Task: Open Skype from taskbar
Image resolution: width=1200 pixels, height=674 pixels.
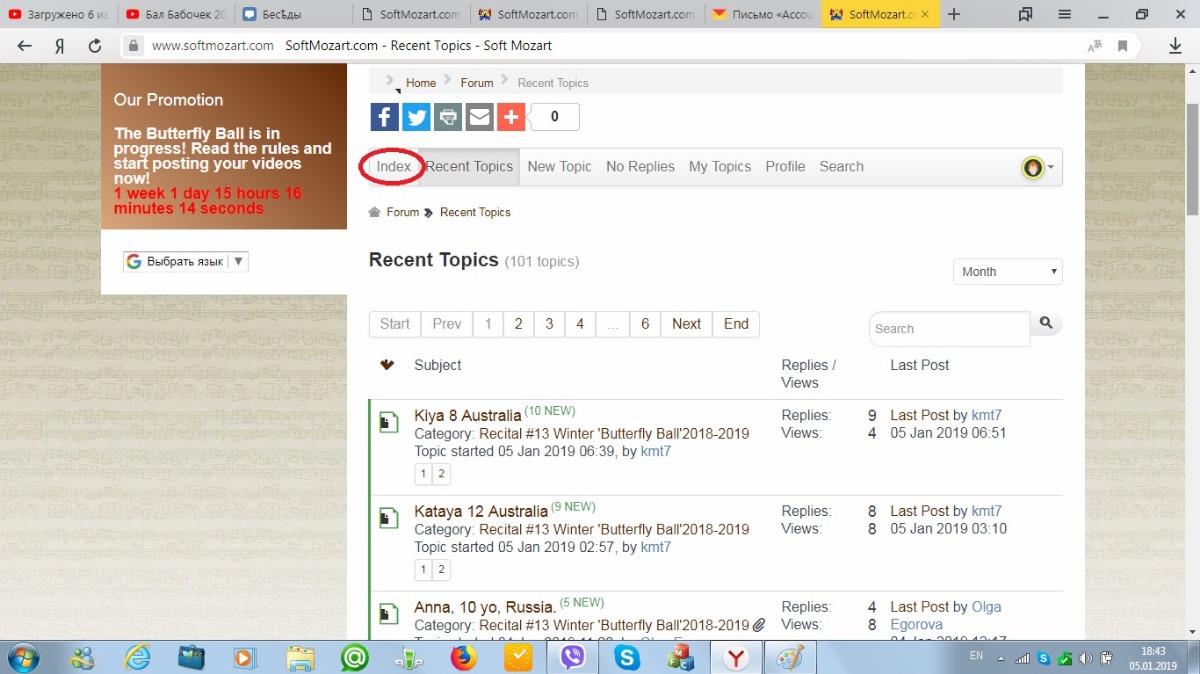Action: tap(627, 657)
